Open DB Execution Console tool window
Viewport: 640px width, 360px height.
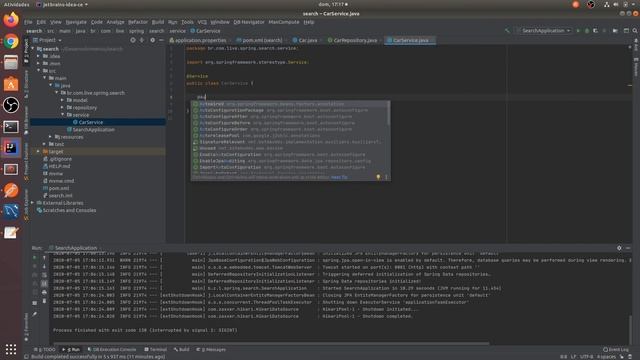[x=111, y=349]
